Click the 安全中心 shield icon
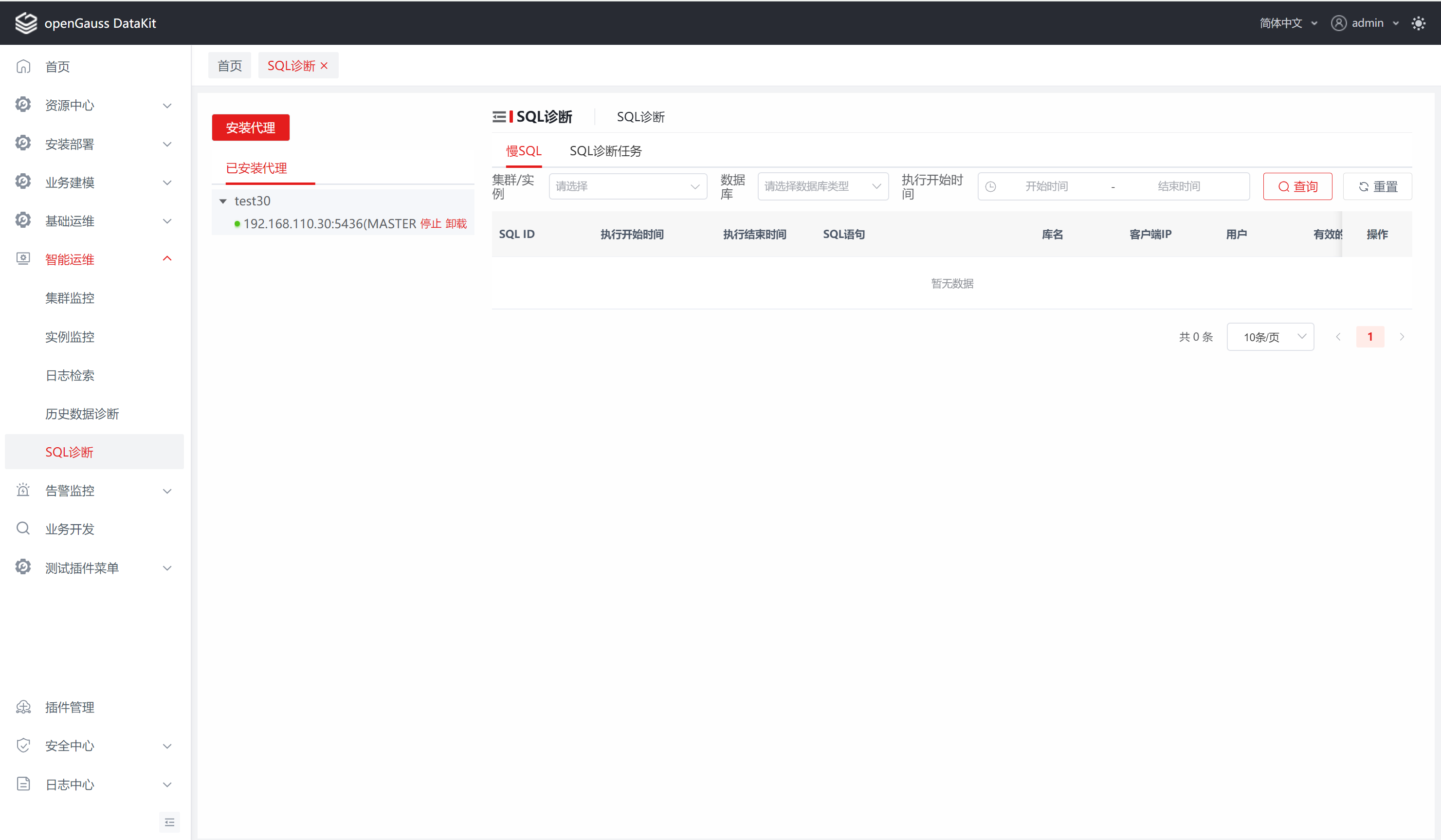Image resolution: width=1441 pixels, height=840 pixels. click(23, 745)
